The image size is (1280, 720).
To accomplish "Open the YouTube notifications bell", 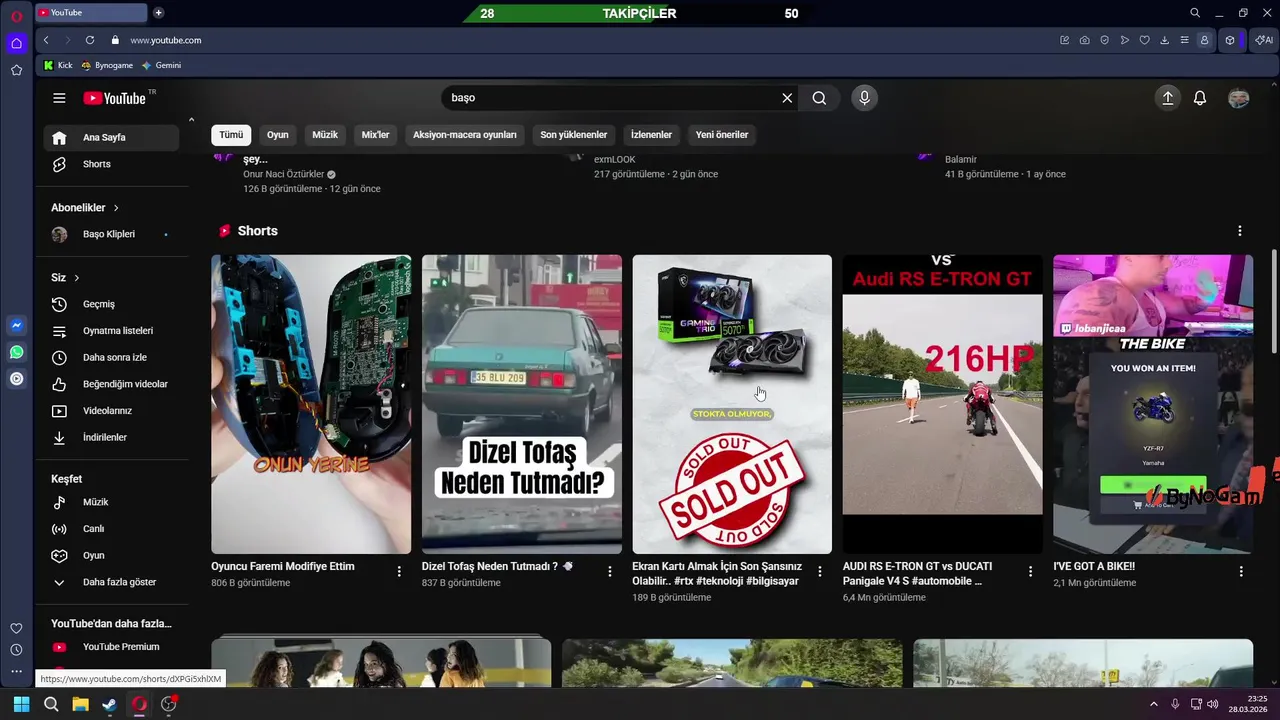I will (1200, 98).
